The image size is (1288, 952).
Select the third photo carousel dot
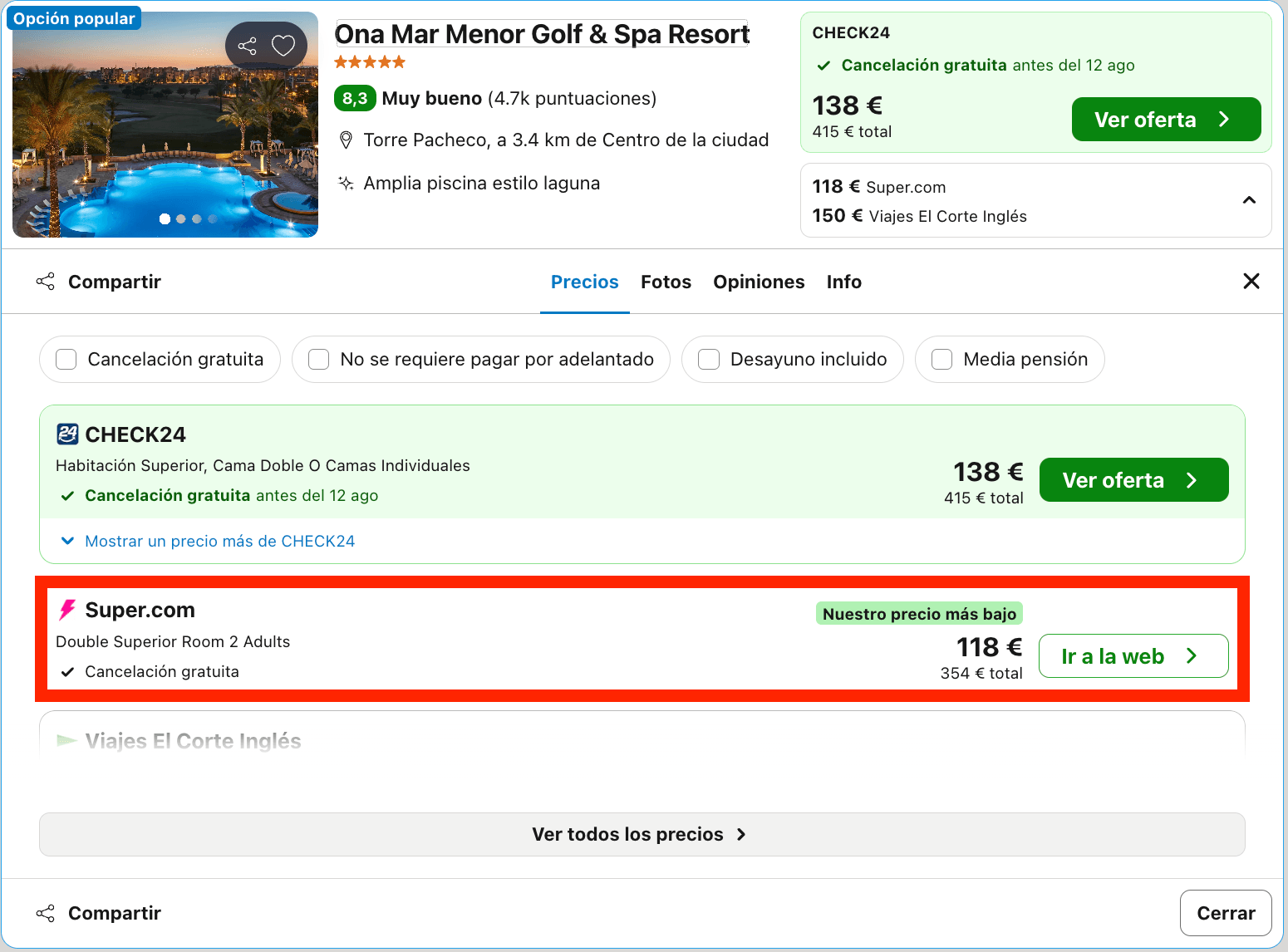tap(197, 219)
